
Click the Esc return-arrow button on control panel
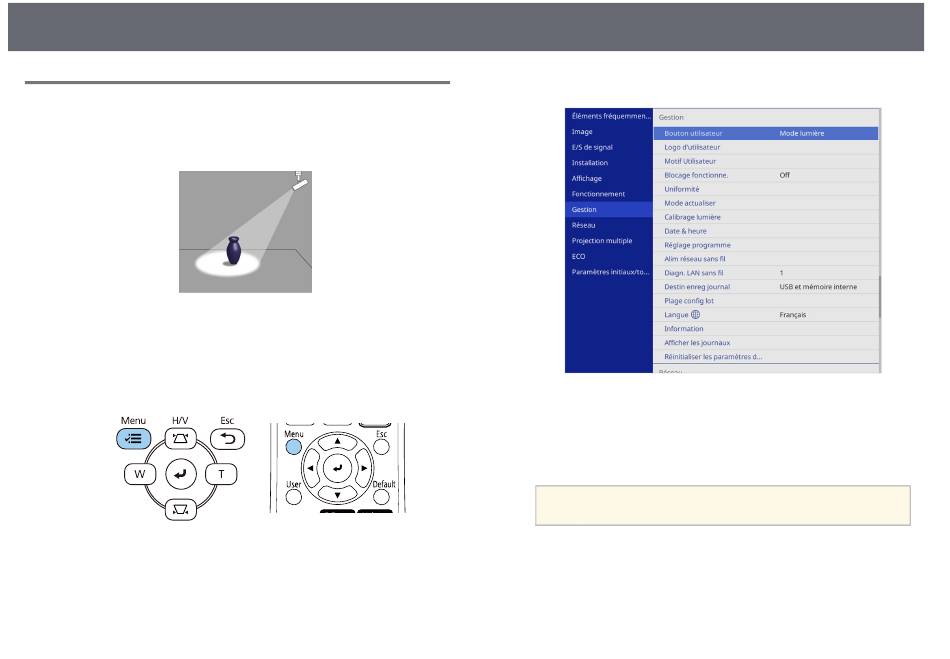coord(227,439)
